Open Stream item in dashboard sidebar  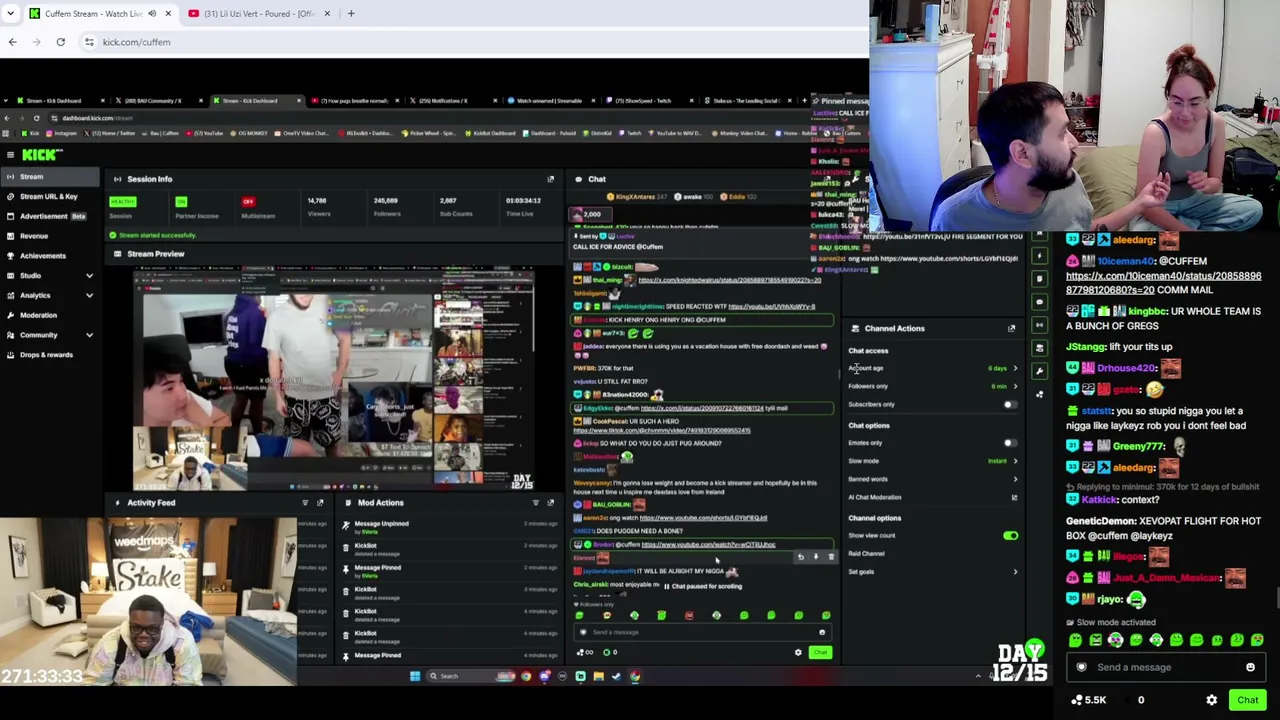pos(50,177)
